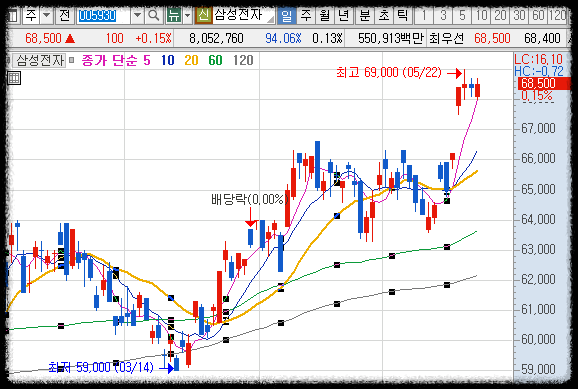Switch chart to 주 weekly period
The image size is (578, 389).
pos(306,16)
